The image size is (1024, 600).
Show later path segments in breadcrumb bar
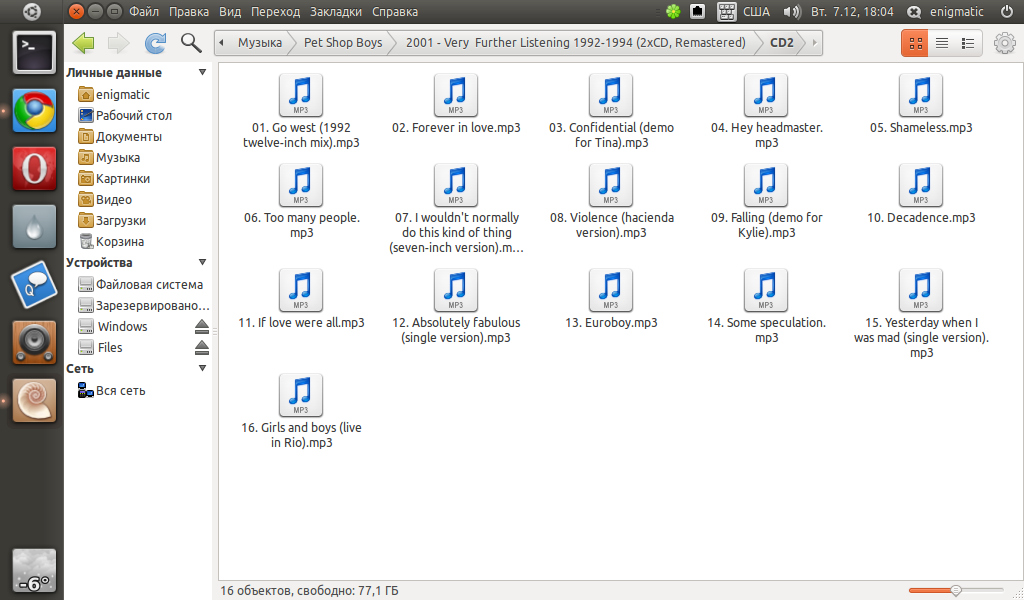(x=814, y=43)
